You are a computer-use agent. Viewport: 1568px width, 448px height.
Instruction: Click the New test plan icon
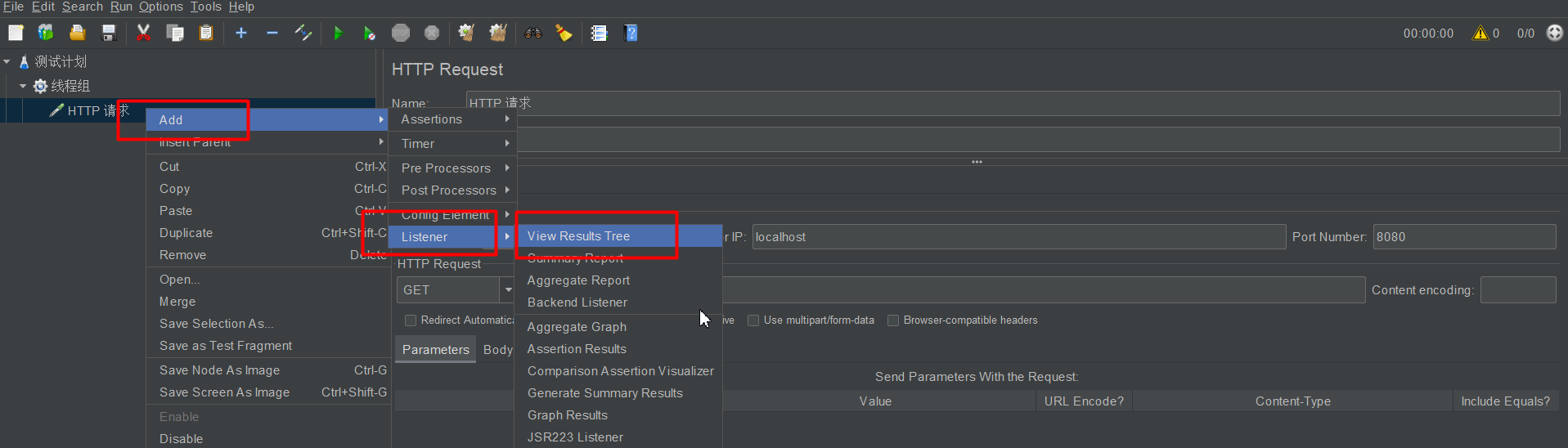[x=16, y=33]
